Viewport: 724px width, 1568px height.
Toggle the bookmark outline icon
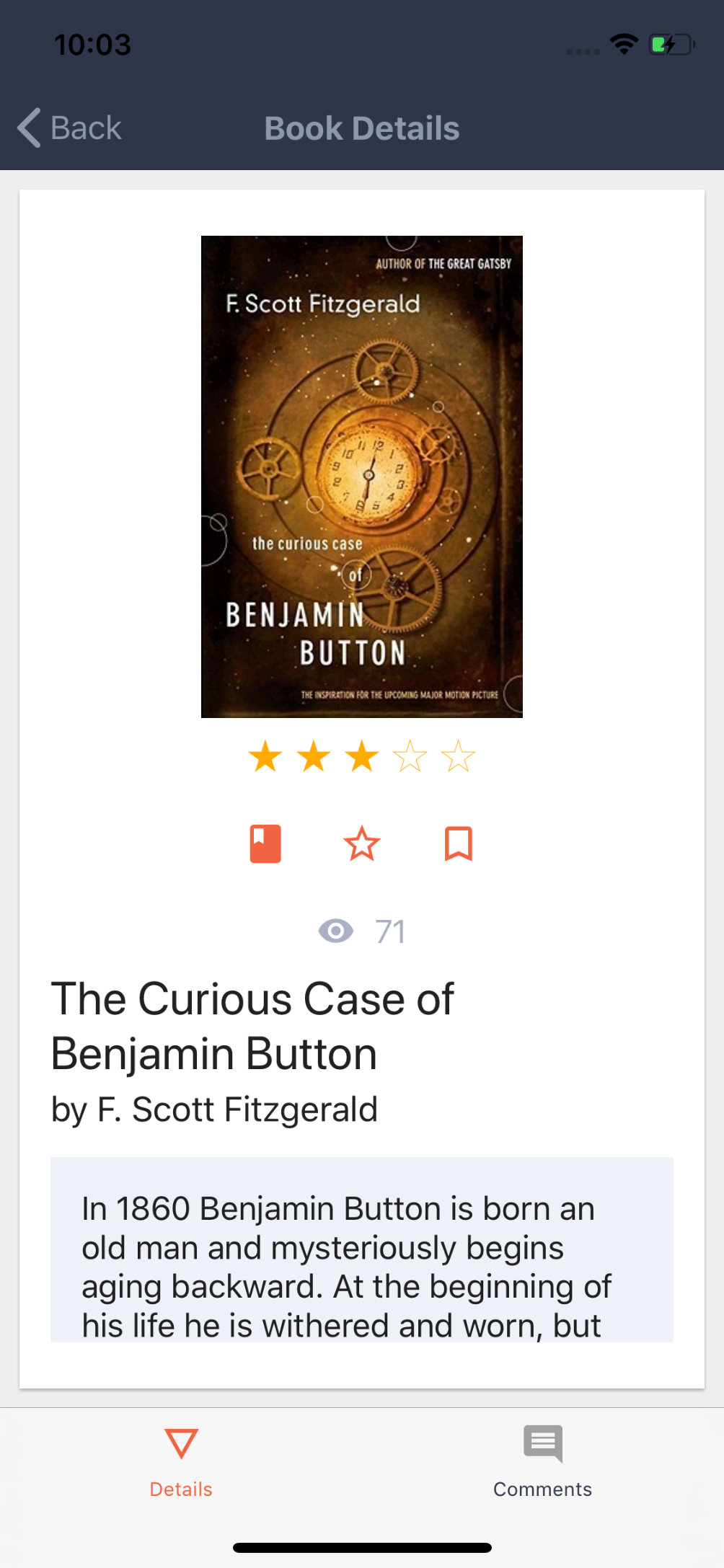pyautogui.click(x=459, y=843)
